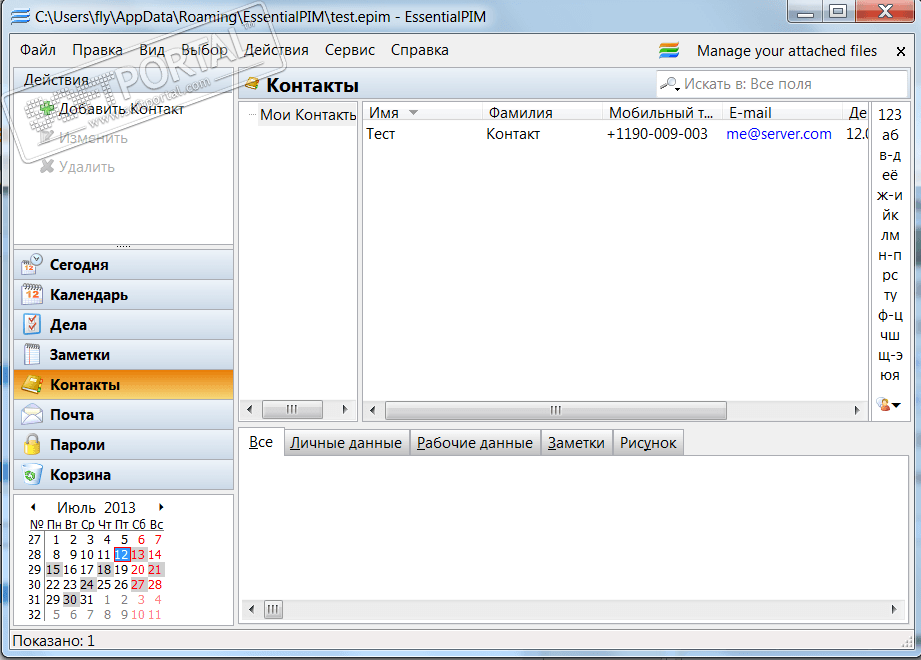Click the green plus Add Contact icon
This screenshot has width=921, height=660.
(x=46, y=108)
